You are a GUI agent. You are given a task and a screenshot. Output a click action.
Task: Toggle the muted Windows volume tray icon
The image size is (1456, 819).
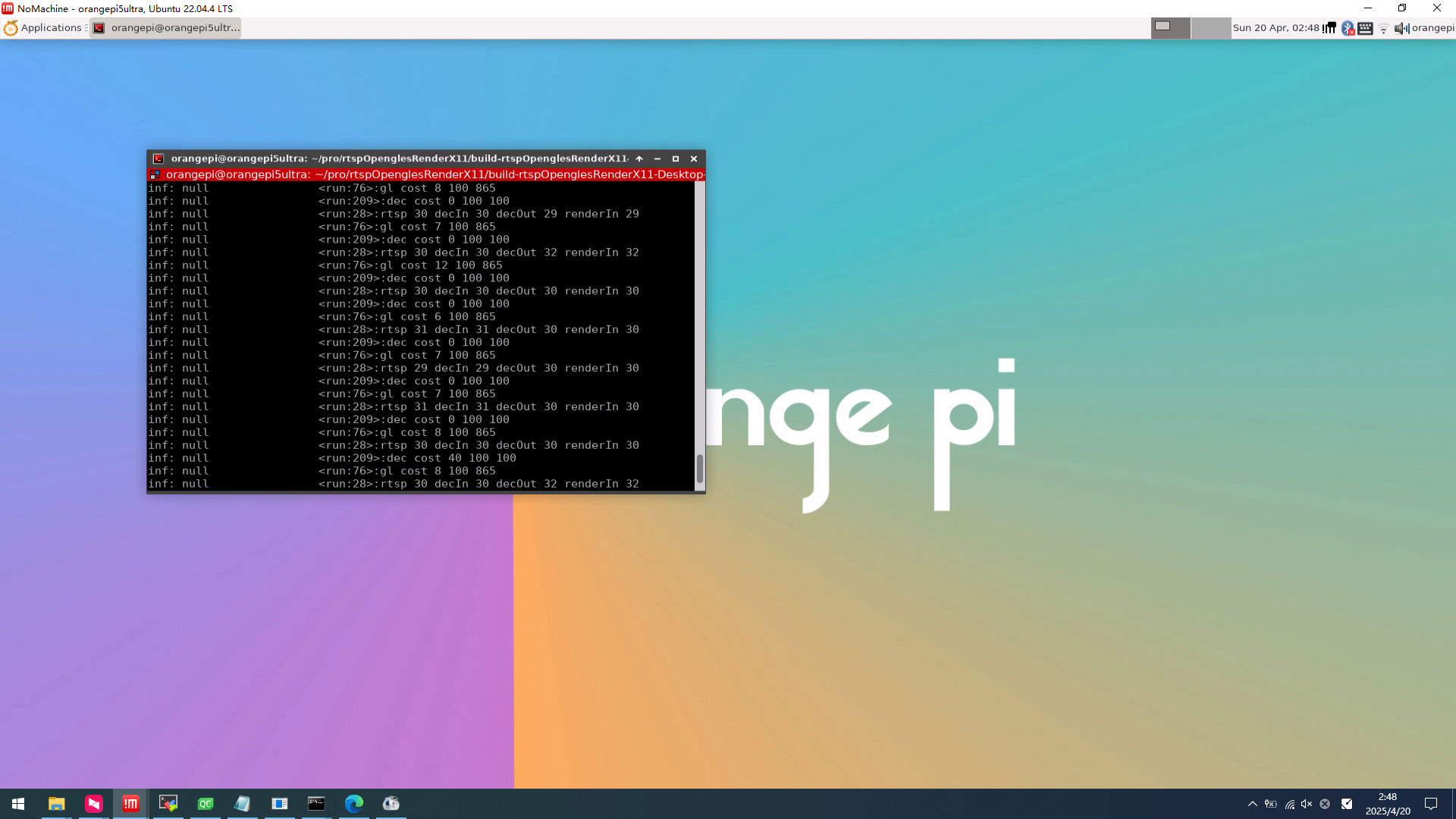[x=1307, y=804]
